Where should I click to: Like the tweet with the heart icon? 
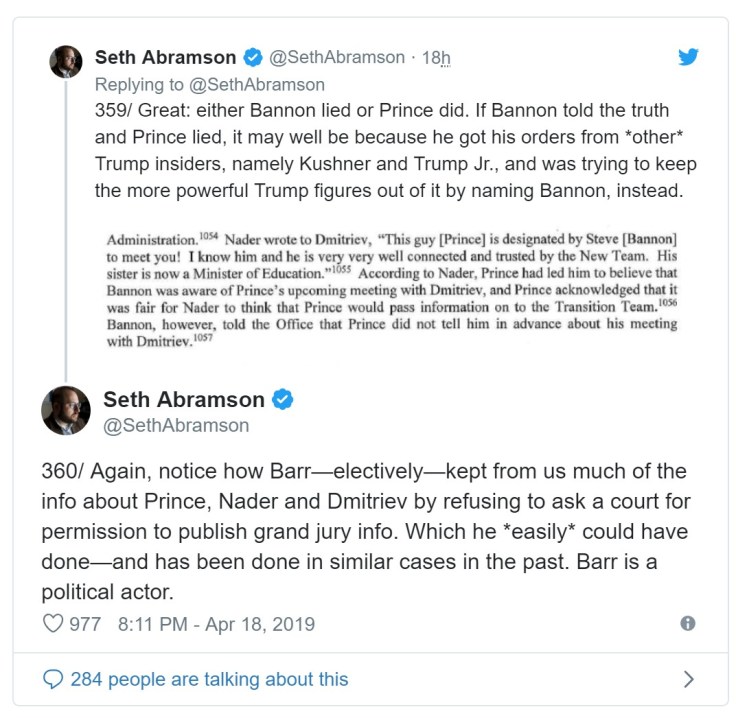(x=53, y=624)
